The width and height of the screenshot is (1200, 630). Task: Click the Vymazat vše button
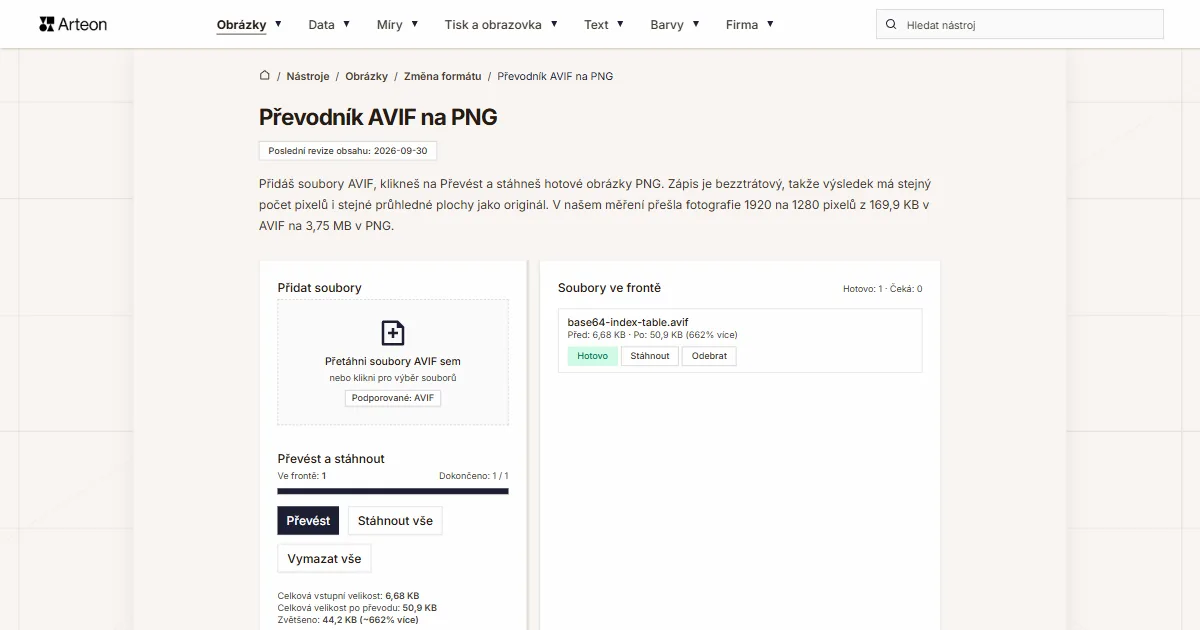[324, 558]
